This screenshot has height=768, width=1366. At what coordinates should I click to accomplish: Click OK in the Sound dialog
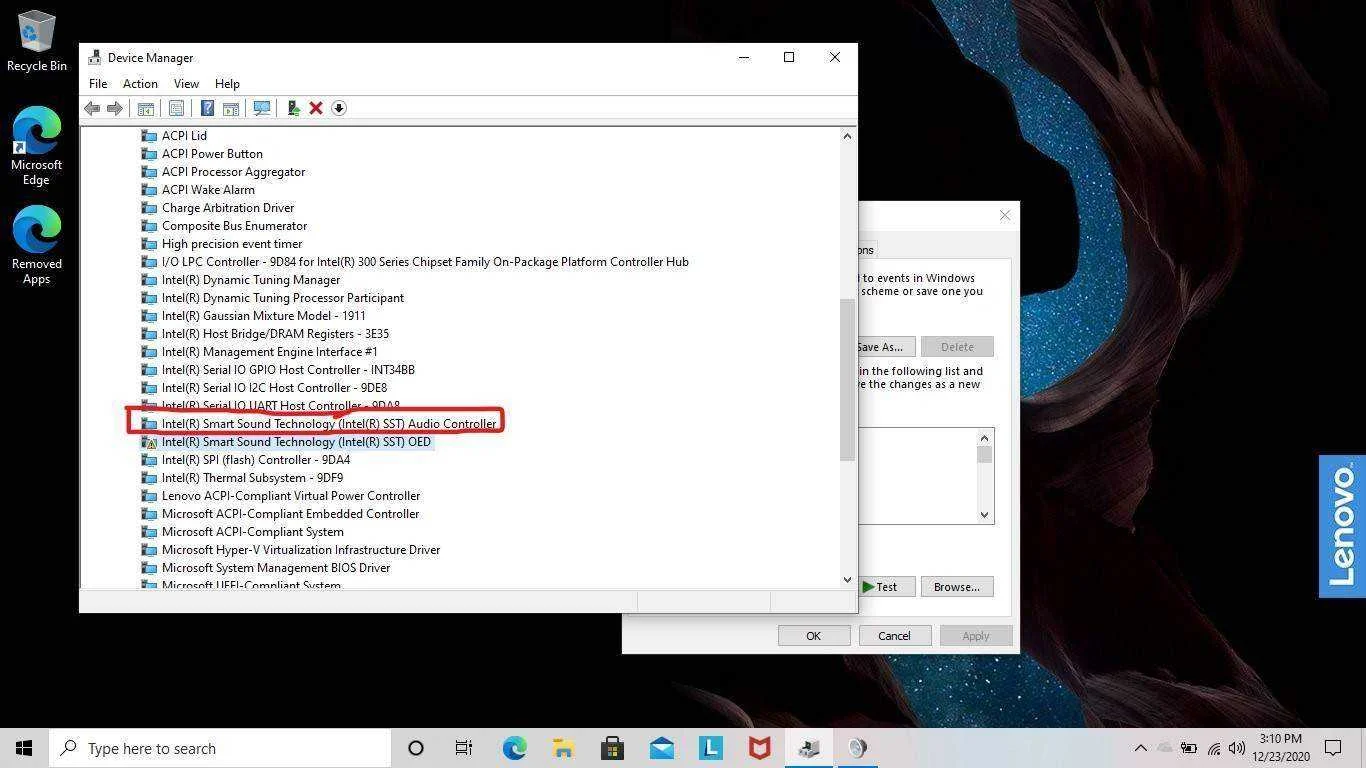pyautogui.click(x=814, y=636)
